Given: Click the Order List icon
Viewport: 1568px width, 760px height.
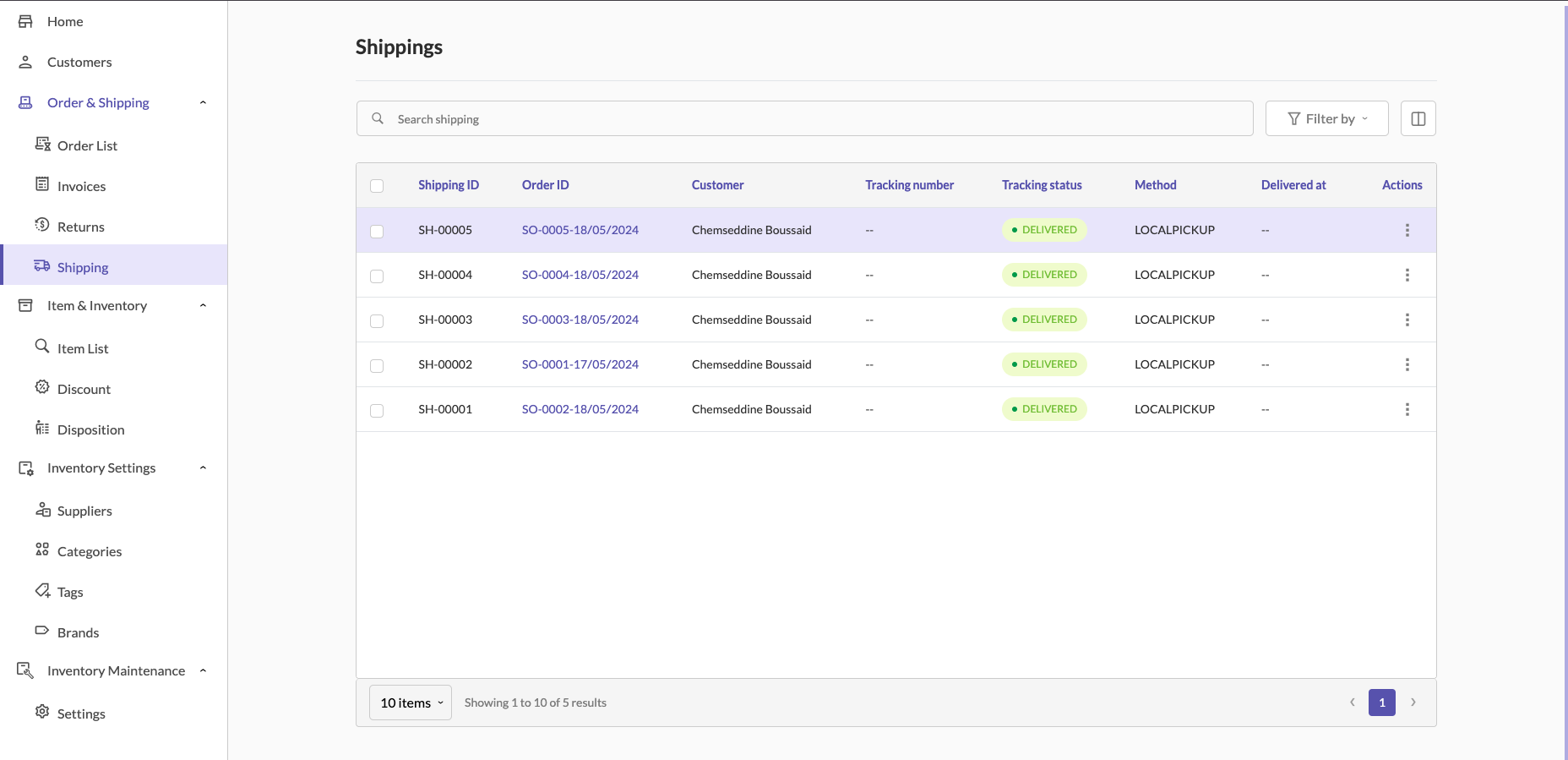Looking at the screenshot, I should click(42, 144).
